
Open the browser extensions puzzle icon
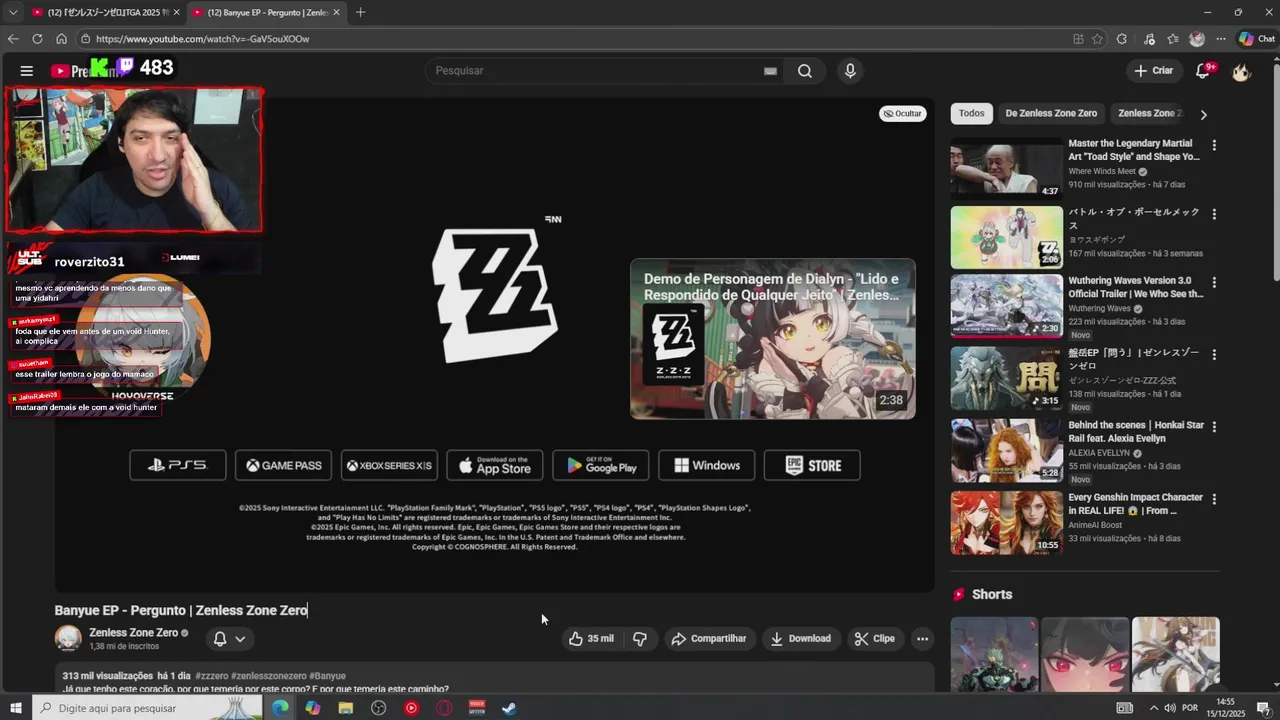tap(1122, 39)
